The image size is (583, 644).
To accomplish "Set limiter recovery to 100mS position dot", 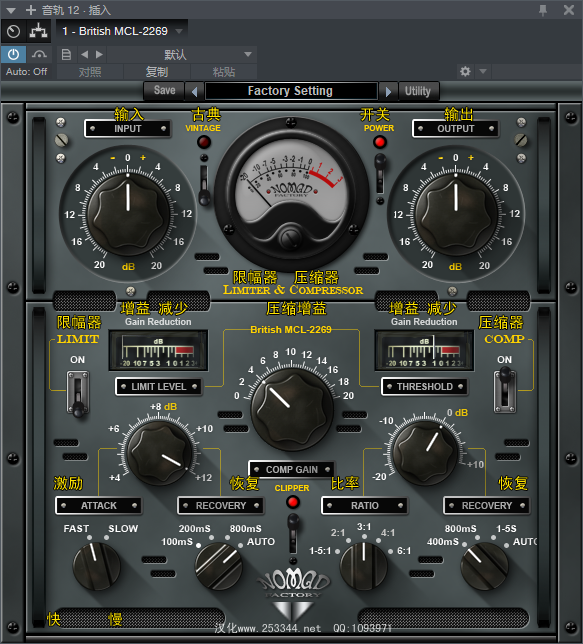I will click(198, 545).
